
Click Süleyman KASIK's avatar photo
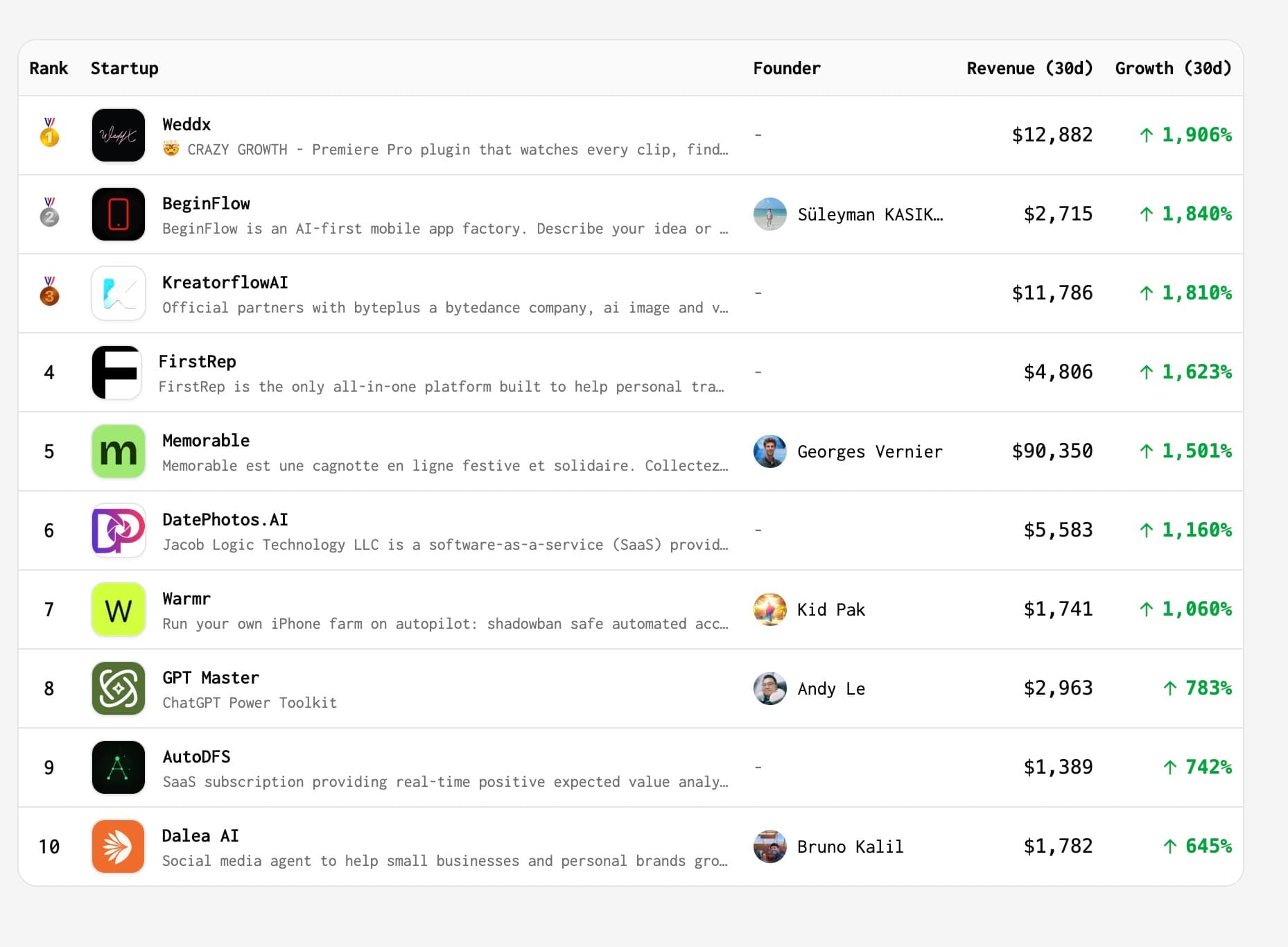770,214
